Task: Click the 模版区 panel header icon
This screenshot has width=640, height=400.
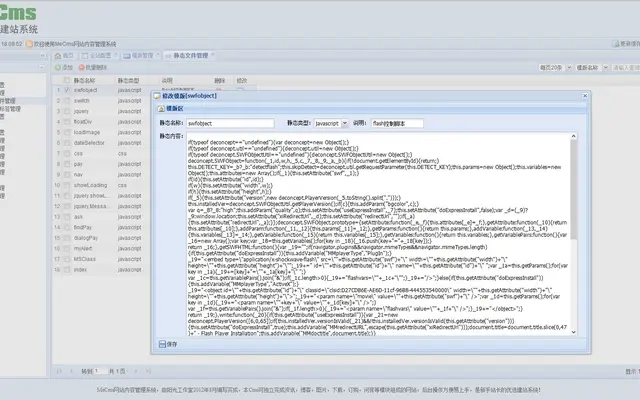Action: [161, 109]
